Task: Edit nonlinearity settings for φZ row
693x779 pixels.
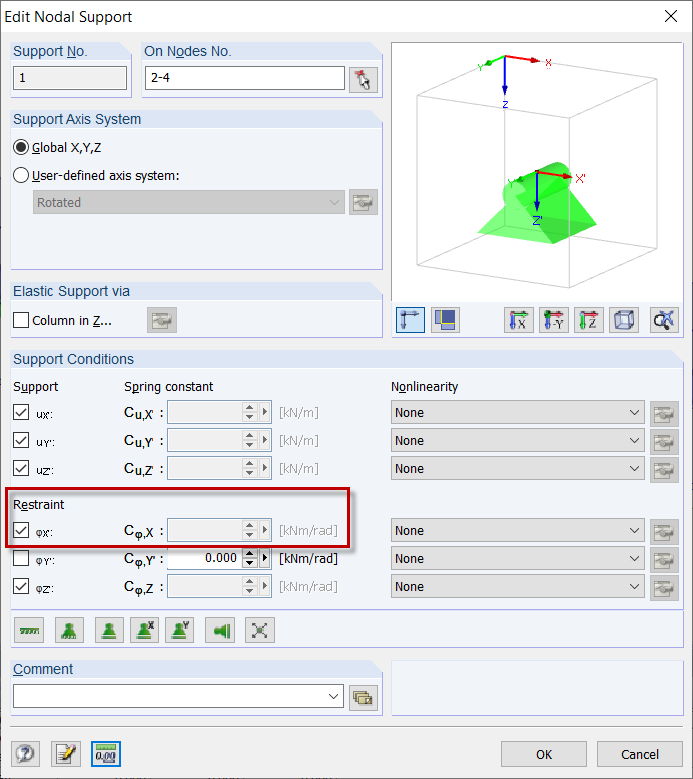Action: tap(664, 588)
